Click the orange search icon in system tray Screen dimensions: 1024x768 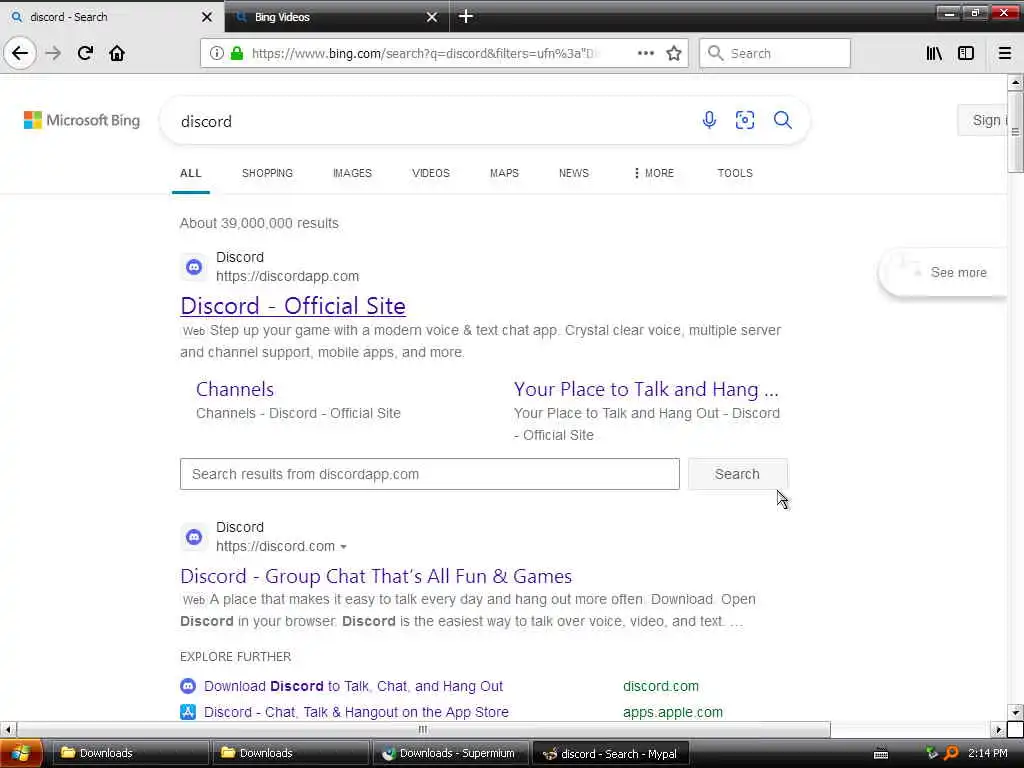[x=951, y=753]
